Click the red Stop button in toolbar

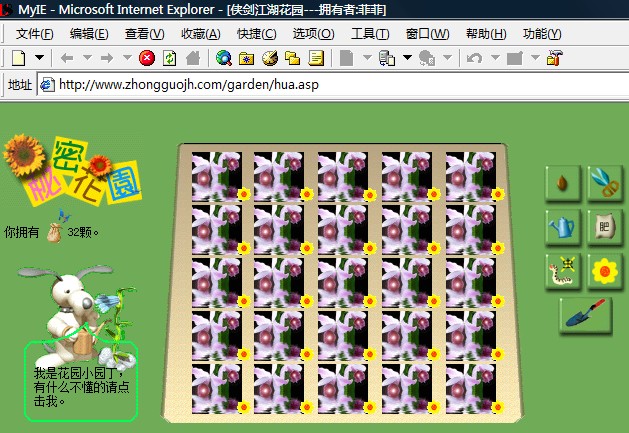(x=147, y=58)
